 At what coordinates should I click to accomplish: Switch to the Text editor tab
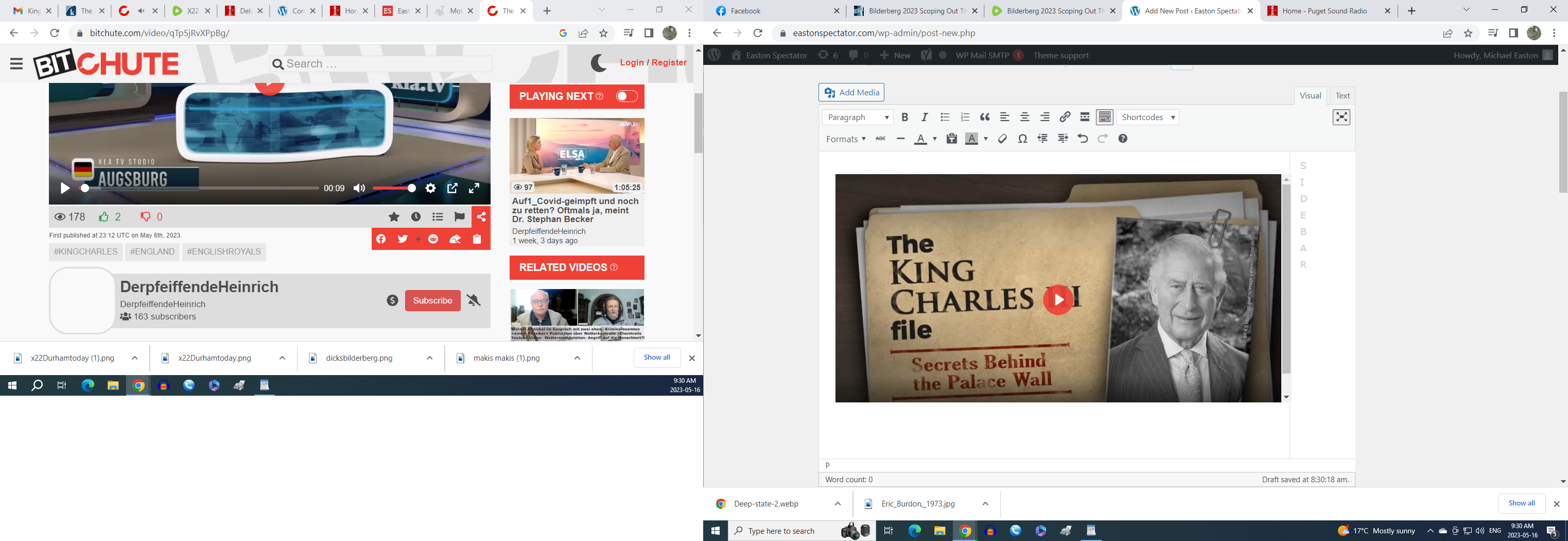(x=1342, y=96)
